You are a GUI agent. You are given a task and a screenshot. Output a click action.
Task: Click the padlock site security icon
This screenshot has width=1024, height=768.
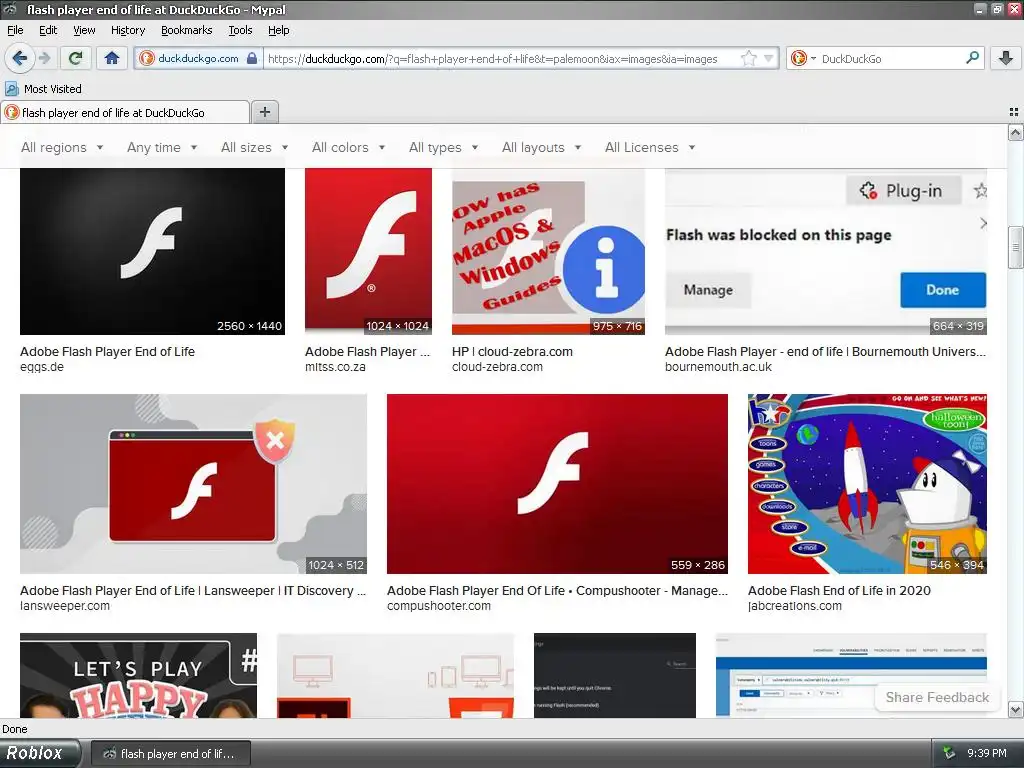pyautogui.click(x=252, y=58)
